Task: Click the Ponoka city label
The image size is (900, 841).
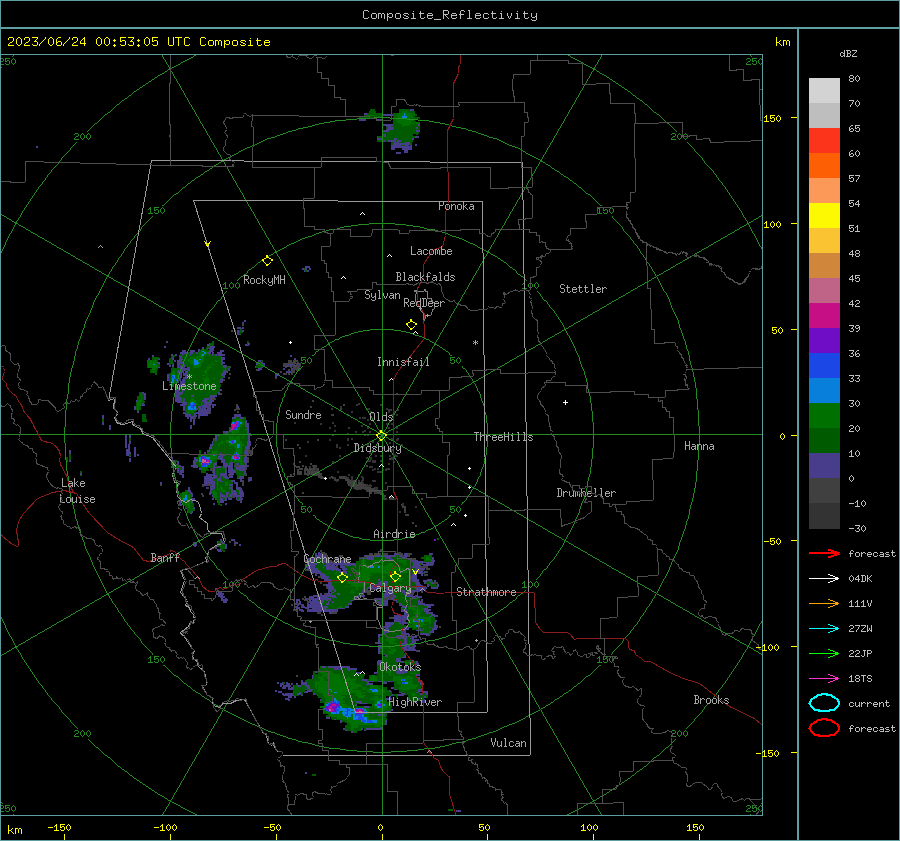Action: tap(456, 206)
